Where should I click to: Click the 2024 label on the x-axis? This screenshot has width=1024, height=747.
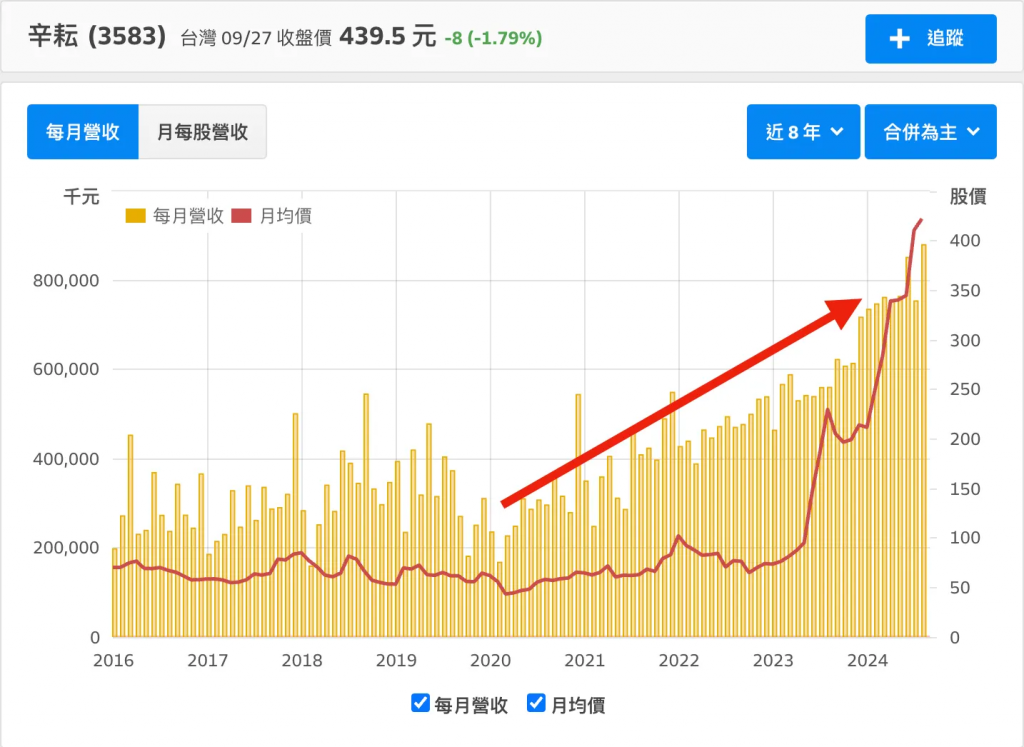(868, 661)
